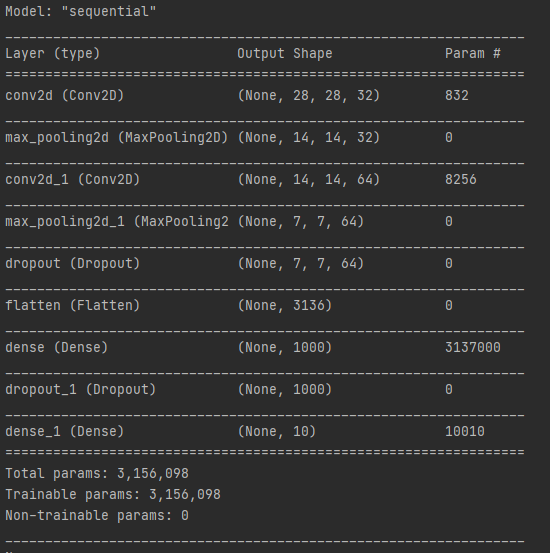Select the conv2d (Conv2D) layer name
Viewport: 550px width, 553px height.
pos(65,96)
